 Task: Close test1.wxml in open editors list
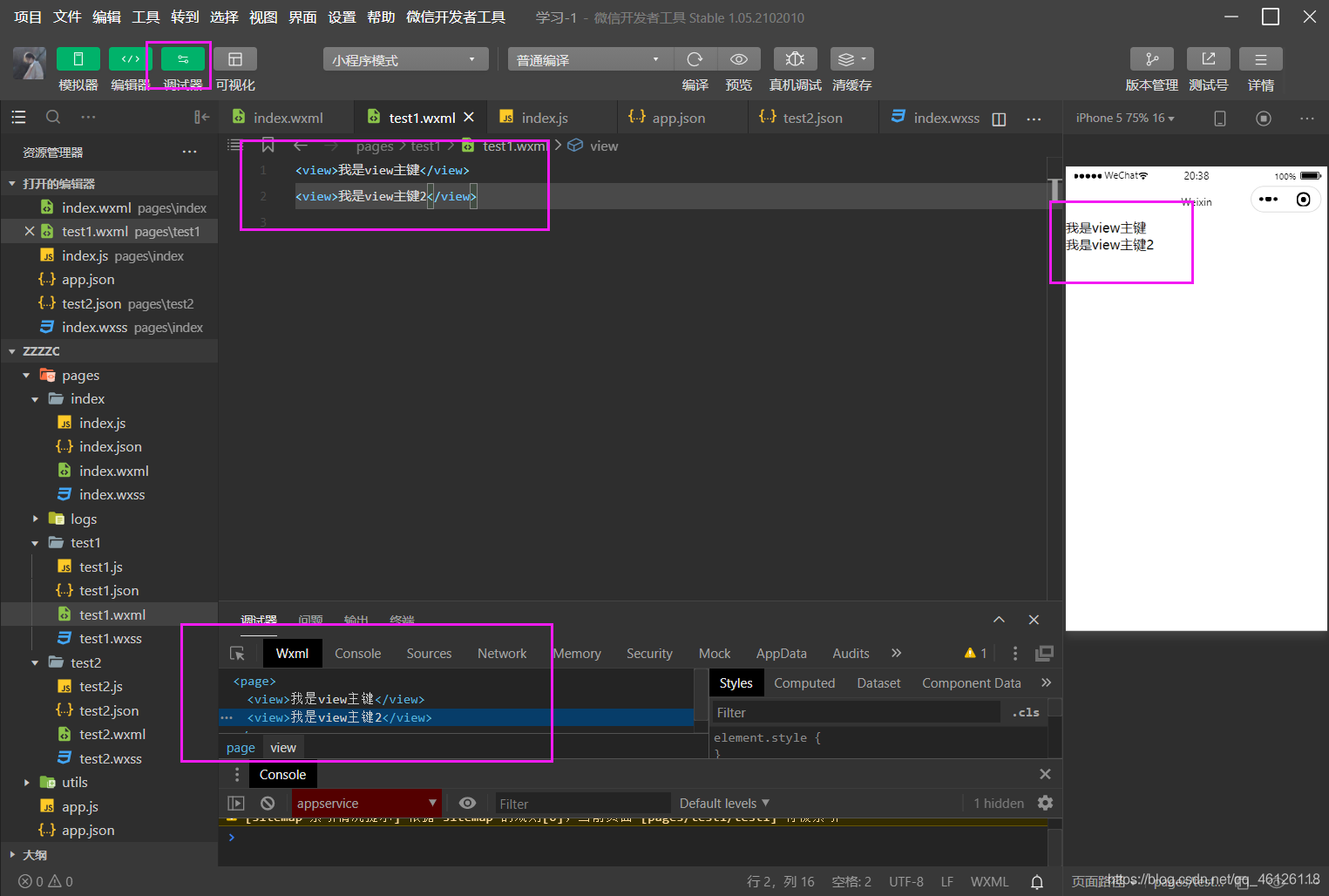(29, 231)
